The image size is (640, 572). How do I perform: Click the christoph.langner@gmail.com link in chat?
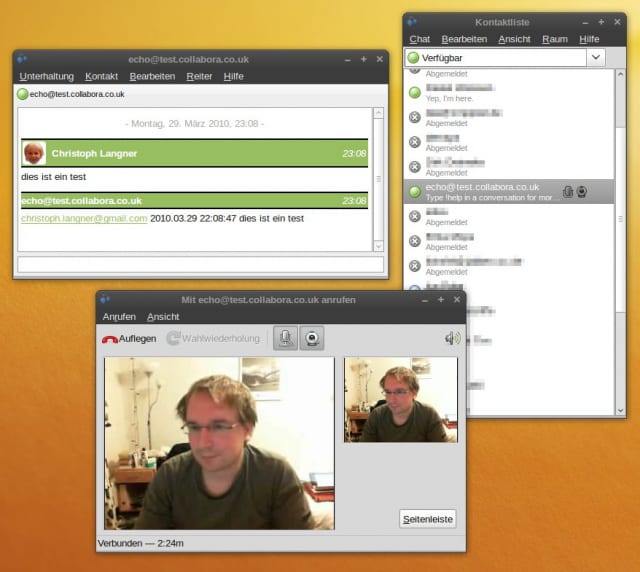click(x=84, y=218)
